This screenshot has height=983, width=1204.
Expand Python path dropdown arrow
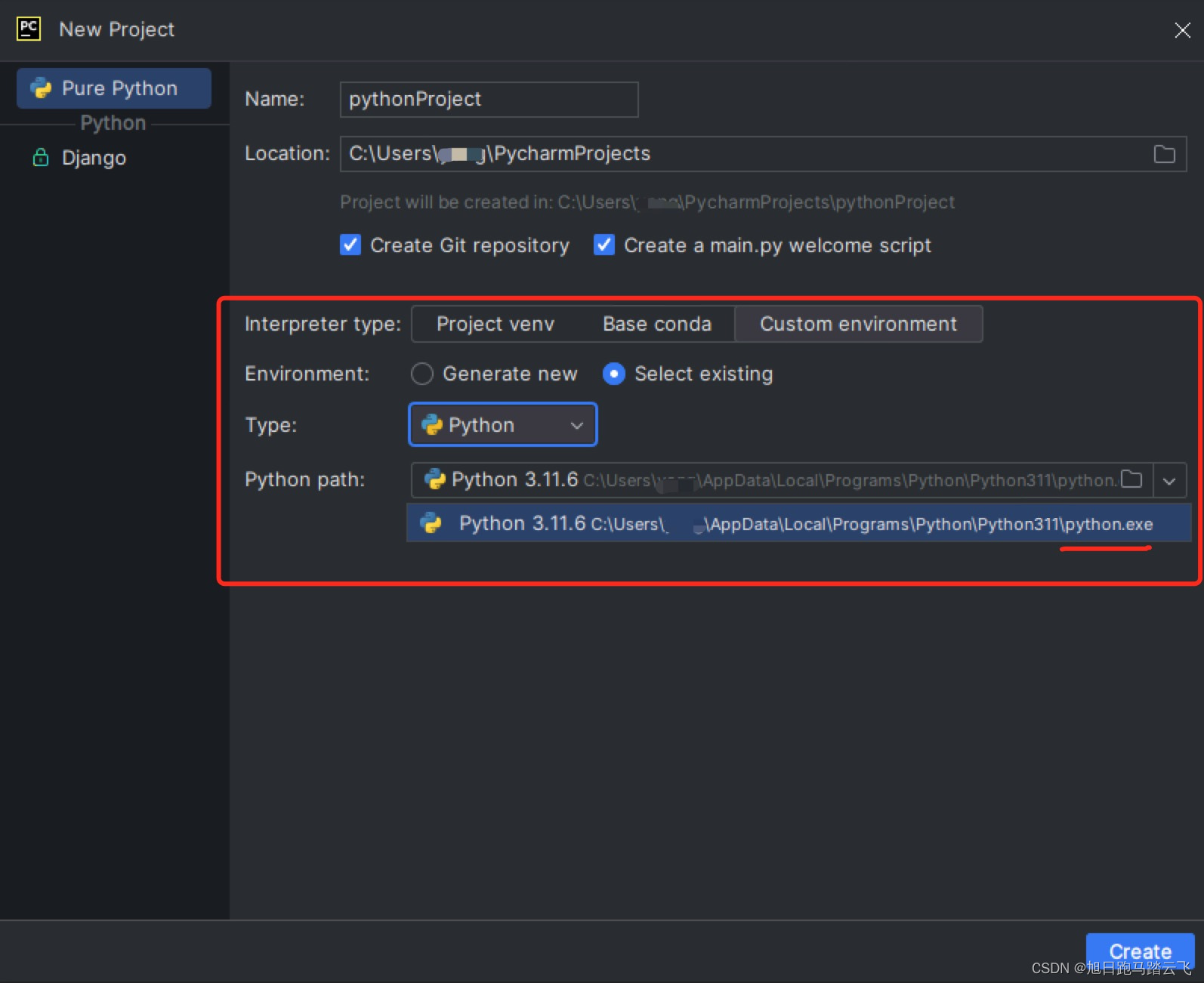click(1169, 481)
